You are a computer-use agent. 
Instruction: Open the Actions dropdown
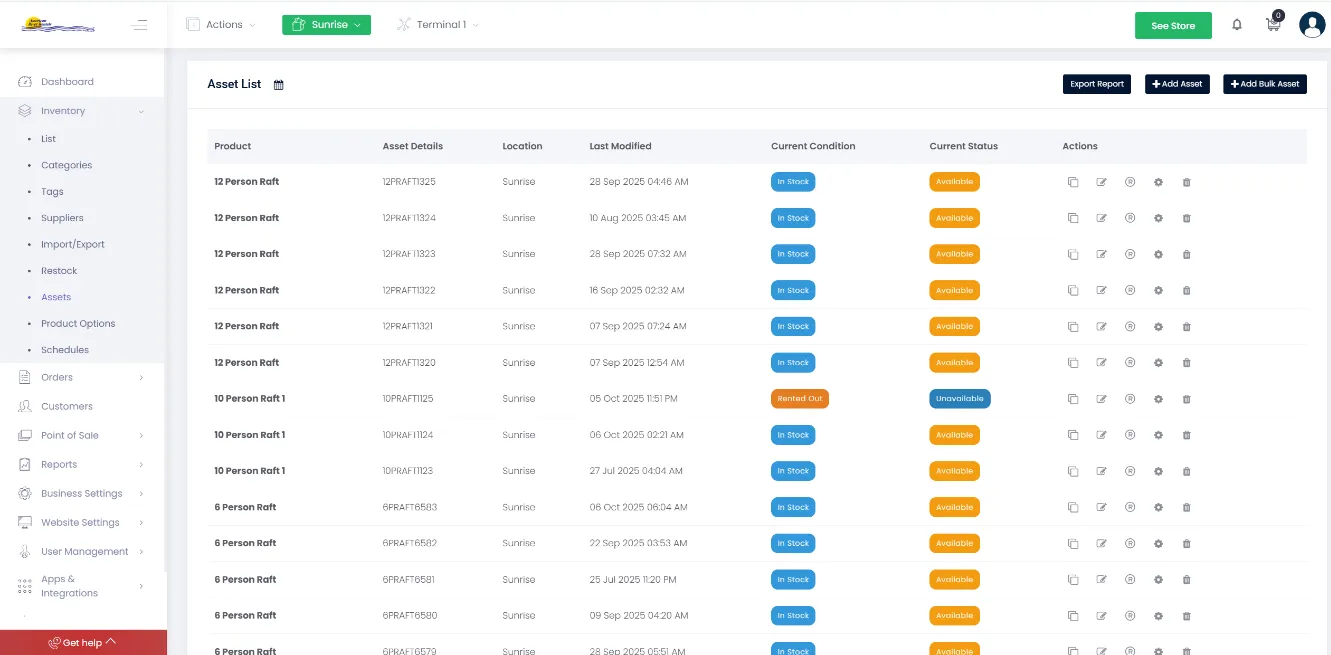(219, 24)
